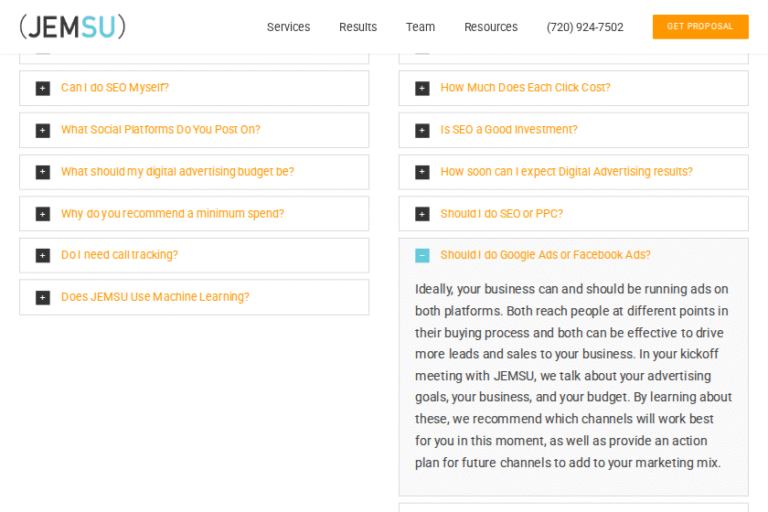Expand 'Should I do SEO or PPC?' item
Image resolution: width=768 pixels, height=512 pixels.
(501, 214)
